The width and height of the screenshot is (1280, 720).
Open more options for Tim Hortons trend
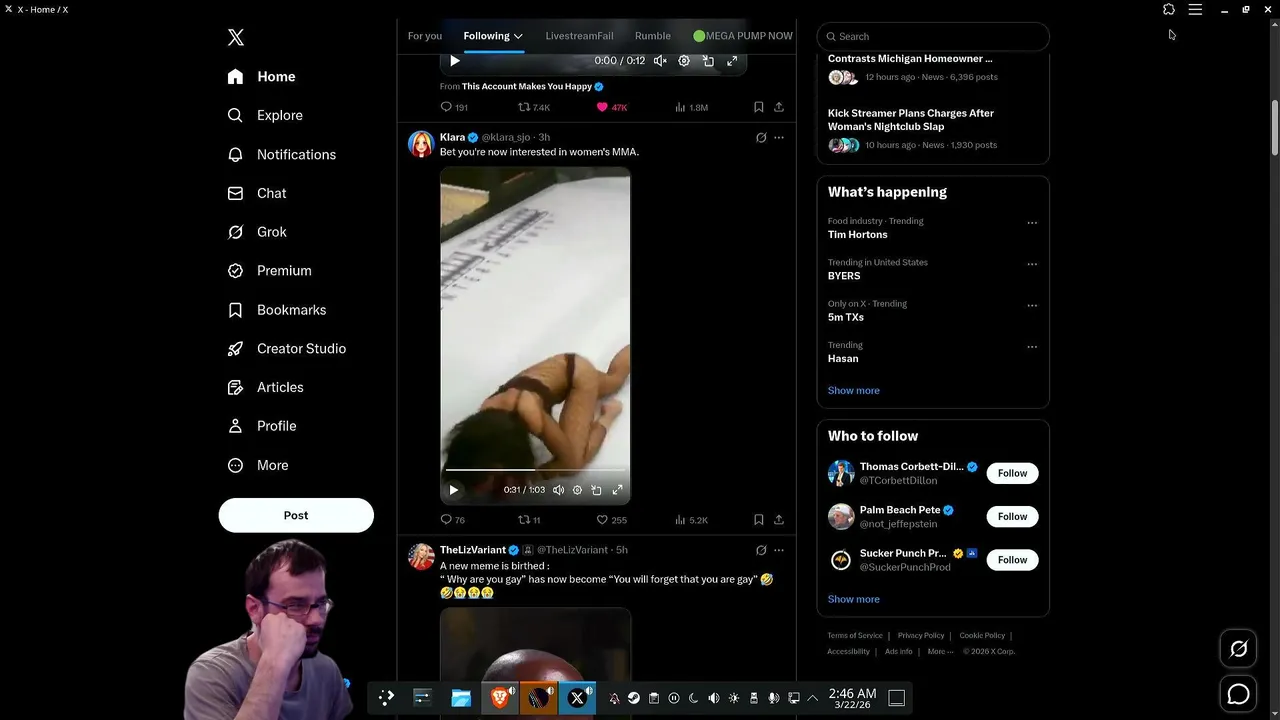coord(1032,223)
